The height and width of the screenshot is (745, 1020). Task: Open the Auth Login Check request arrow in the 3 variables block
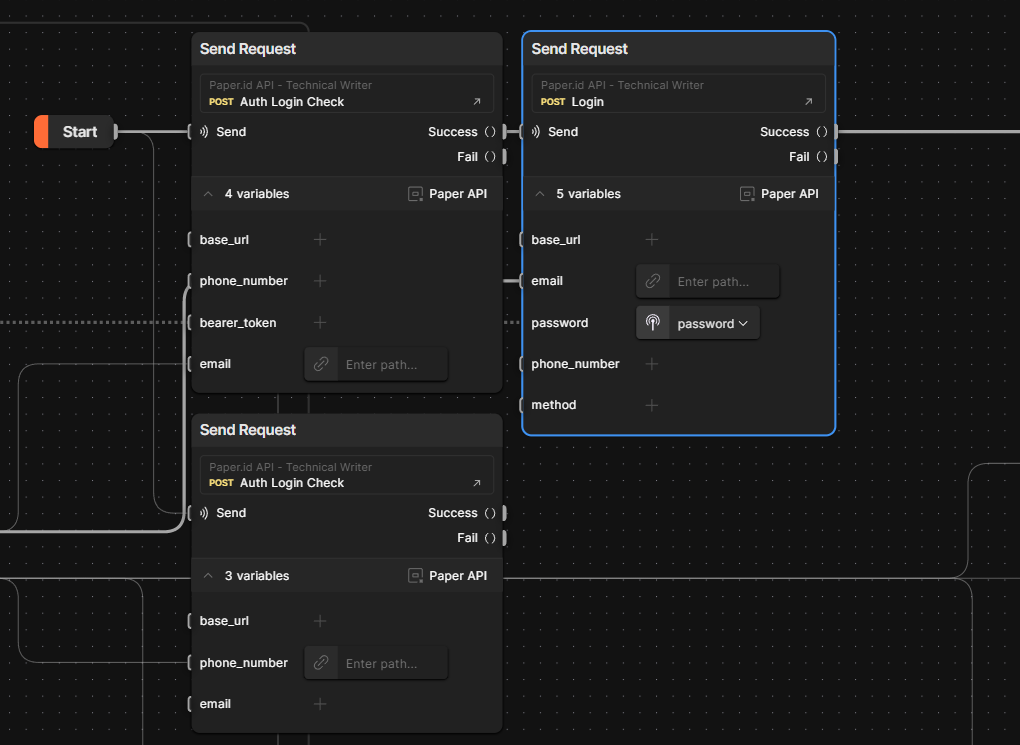pos(477,483)
